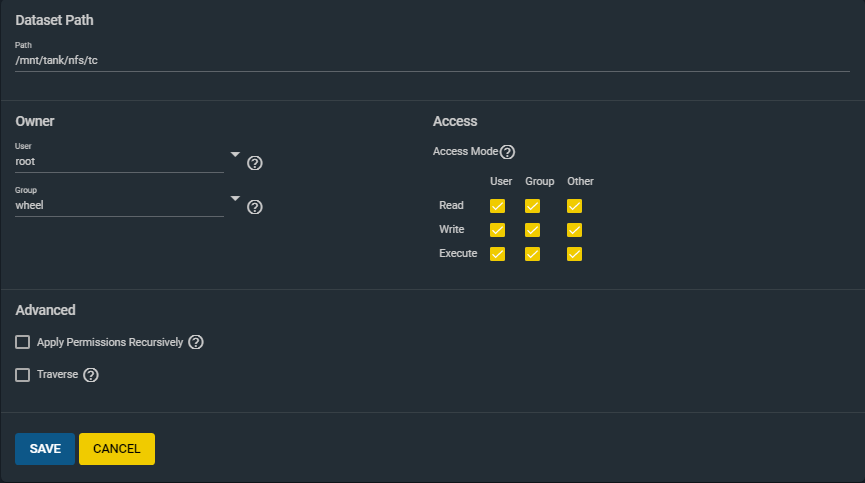Open help tooltip for owner User field
This screenshot has width=865, height=483.
[x=254, y=163]
